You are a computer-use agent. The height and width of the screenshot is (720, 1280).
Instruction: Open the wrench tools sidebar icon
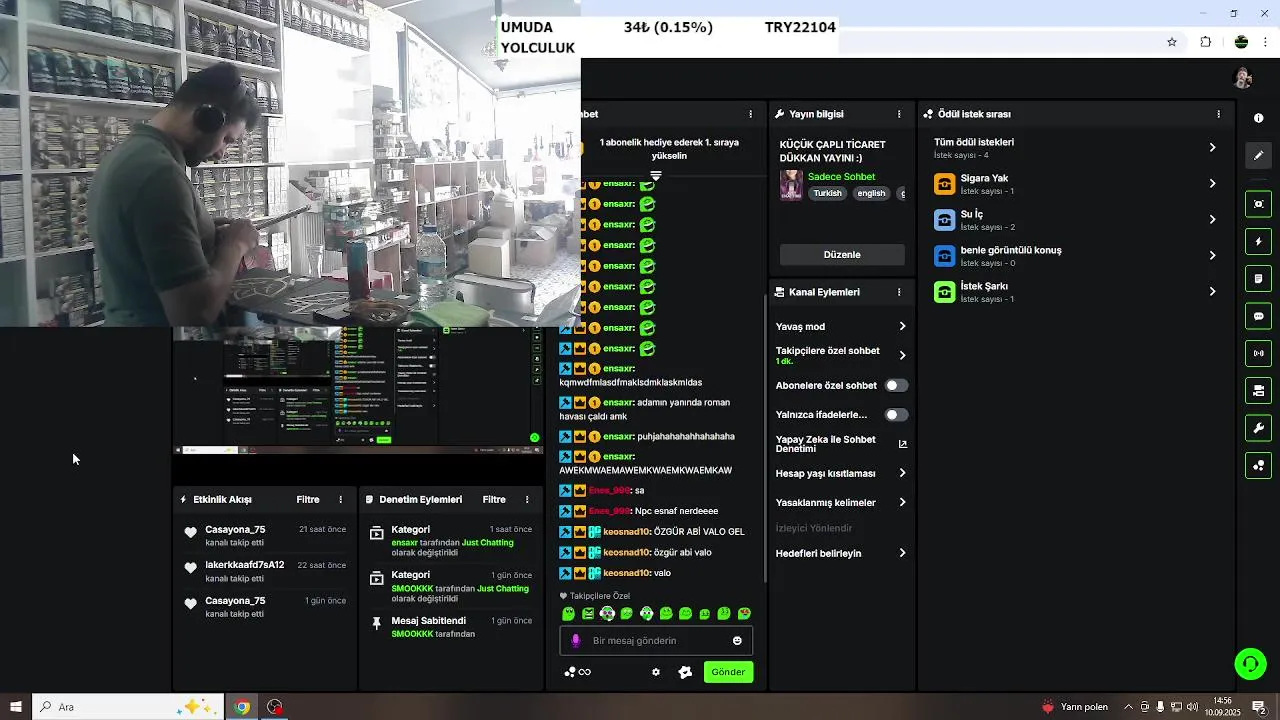pyautogui.click(x=1258, y=428)
